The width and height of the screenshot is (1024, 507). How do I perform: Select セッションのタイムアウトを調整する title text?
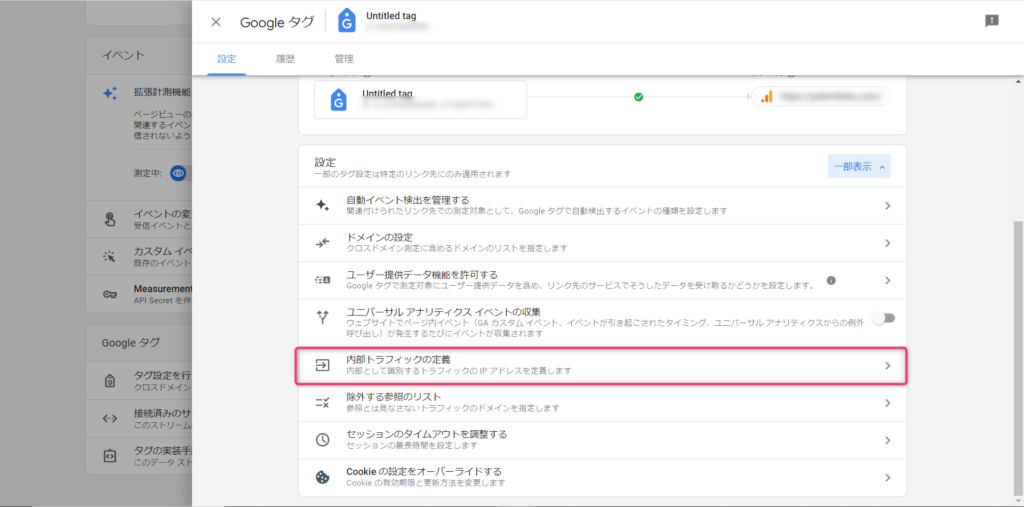(426, 434)
